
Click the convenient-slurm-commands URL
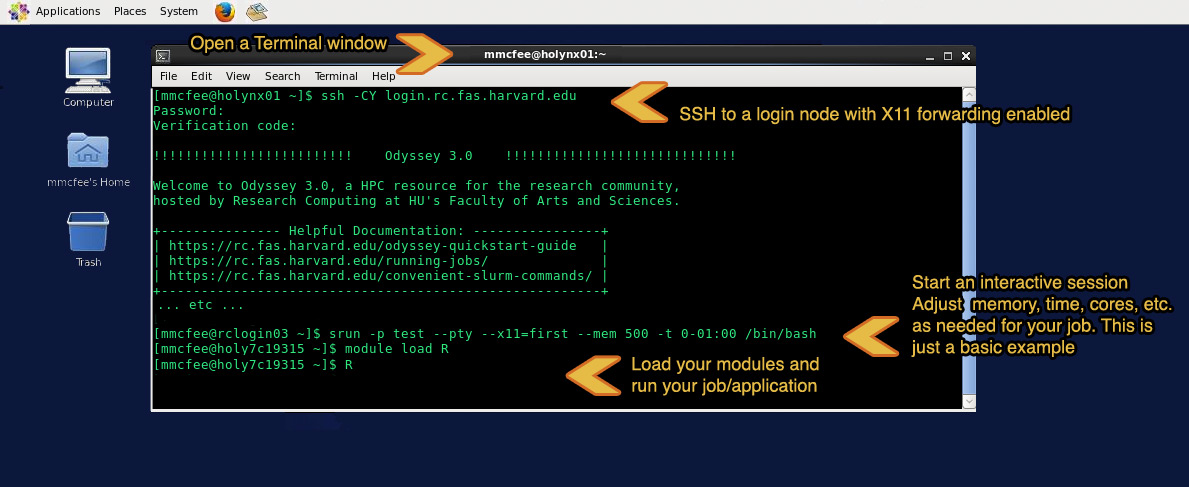pyautogui.click(x=380, y=276)
